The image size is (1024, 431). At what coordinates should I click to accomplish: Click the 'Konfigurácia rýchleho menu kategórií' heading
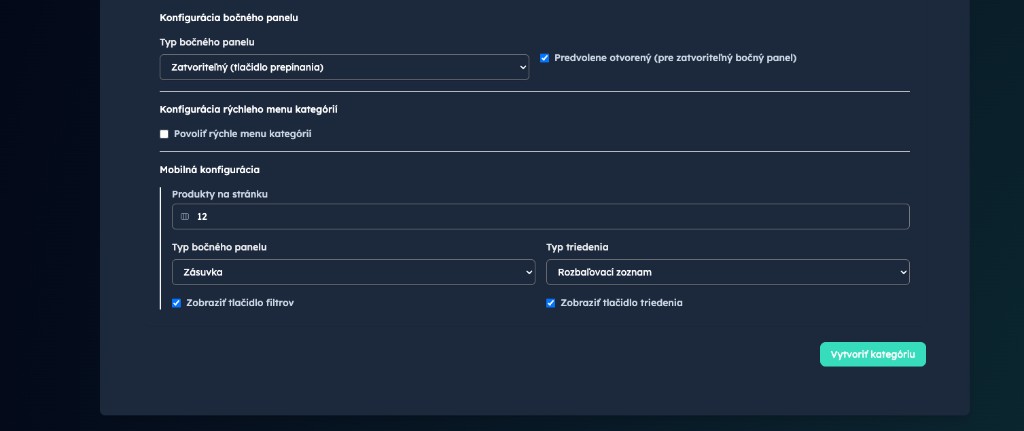tap(249, 110)
